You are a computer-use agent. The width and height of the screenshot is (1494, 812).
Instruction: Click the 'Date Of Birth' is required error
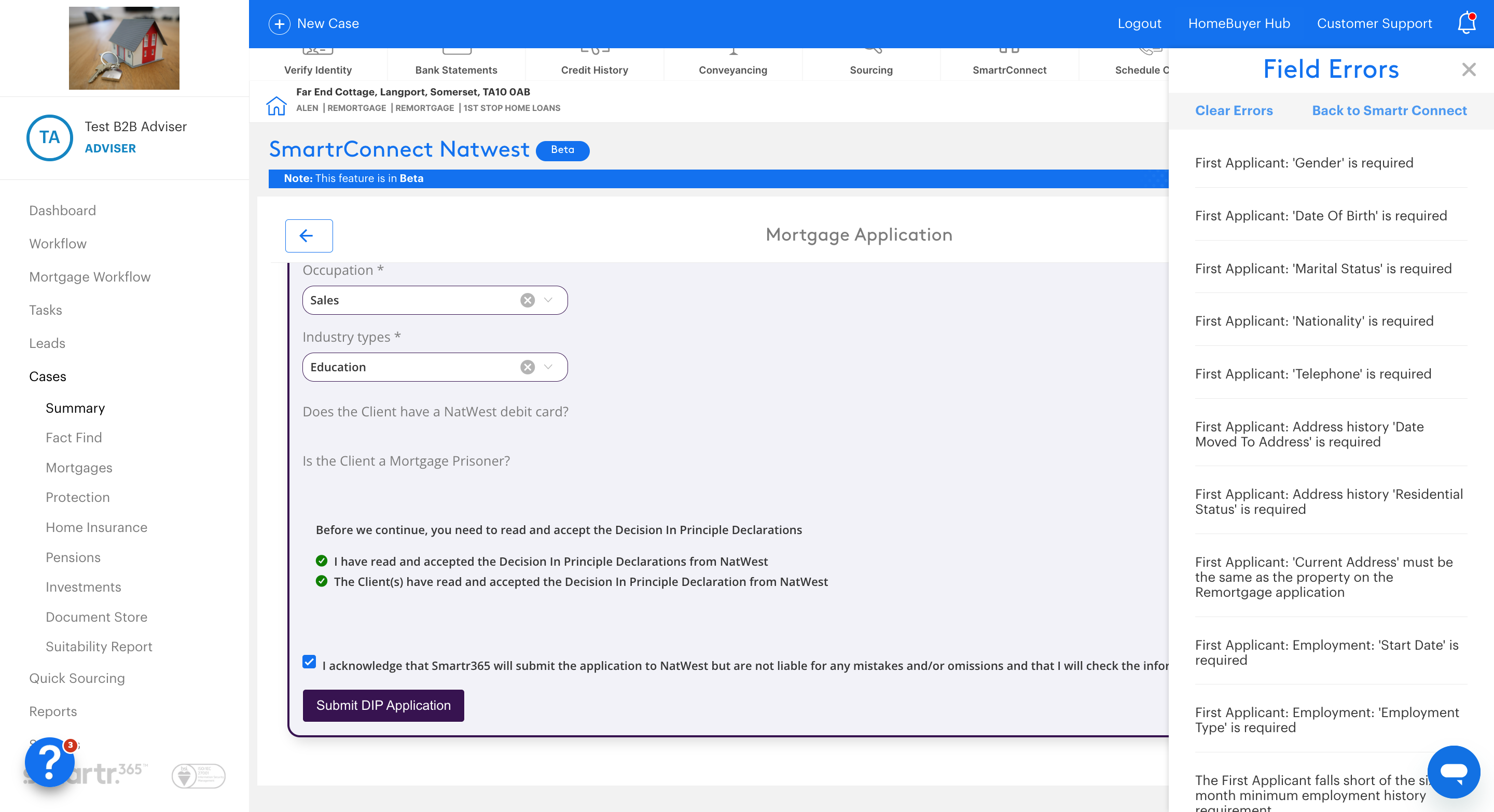coord(1321,216)
